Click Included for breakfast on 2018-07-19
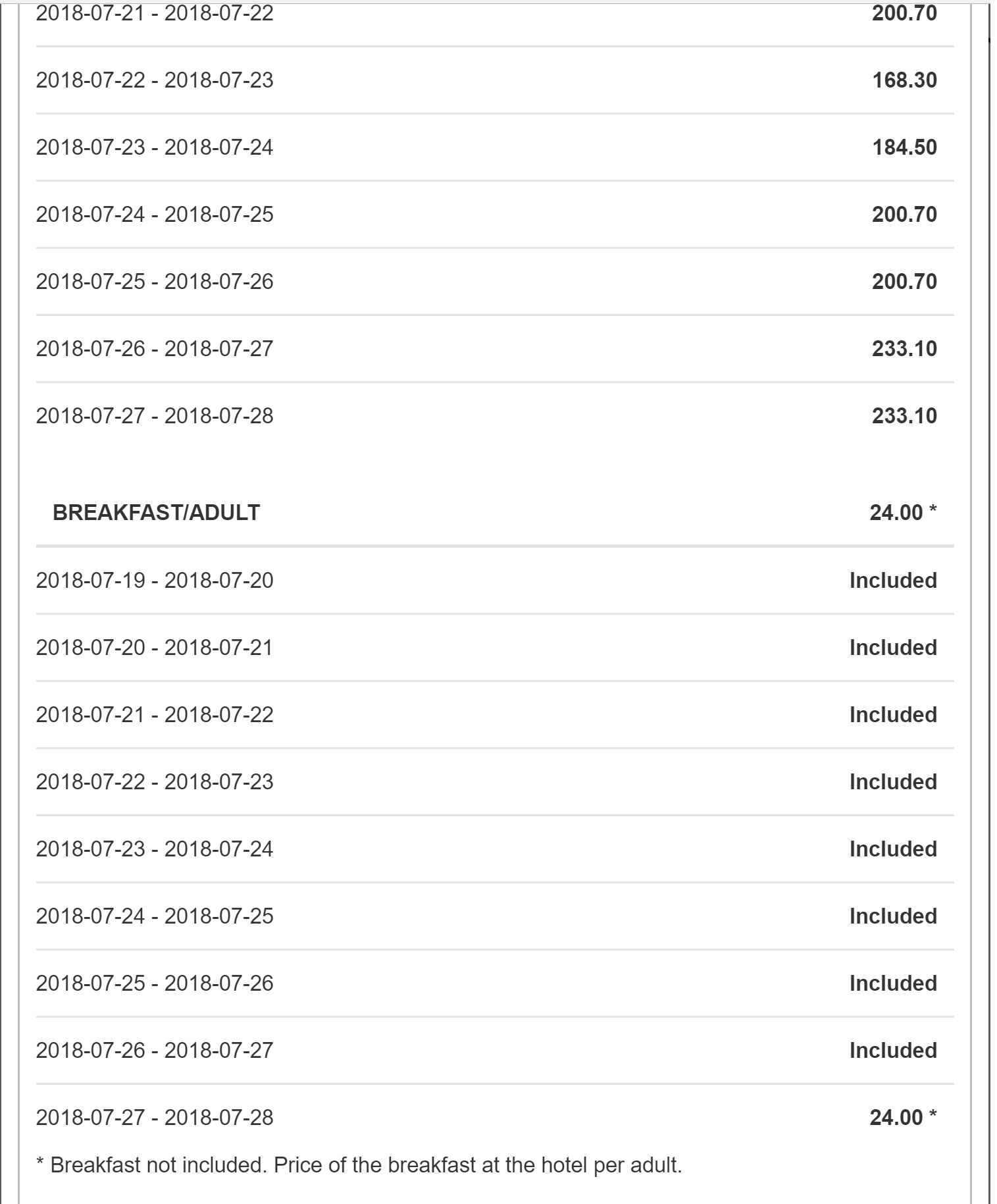This screenshot has height=1204, width=997. coord(892,581)
